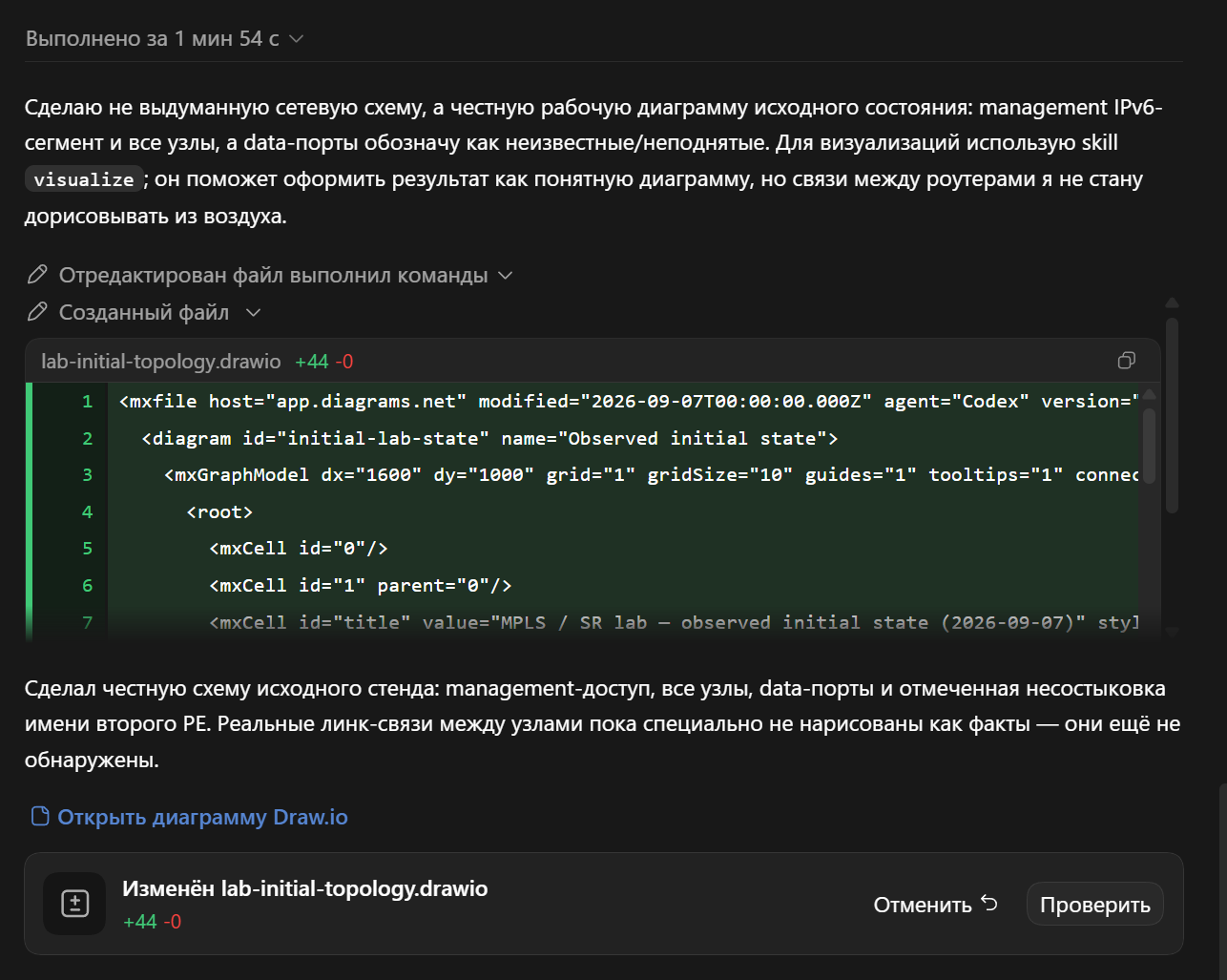Click the up arrow of the code scrollbar
This screenshot has width=1227, height=980.
pyautogui.click(x=1150, y=393)
